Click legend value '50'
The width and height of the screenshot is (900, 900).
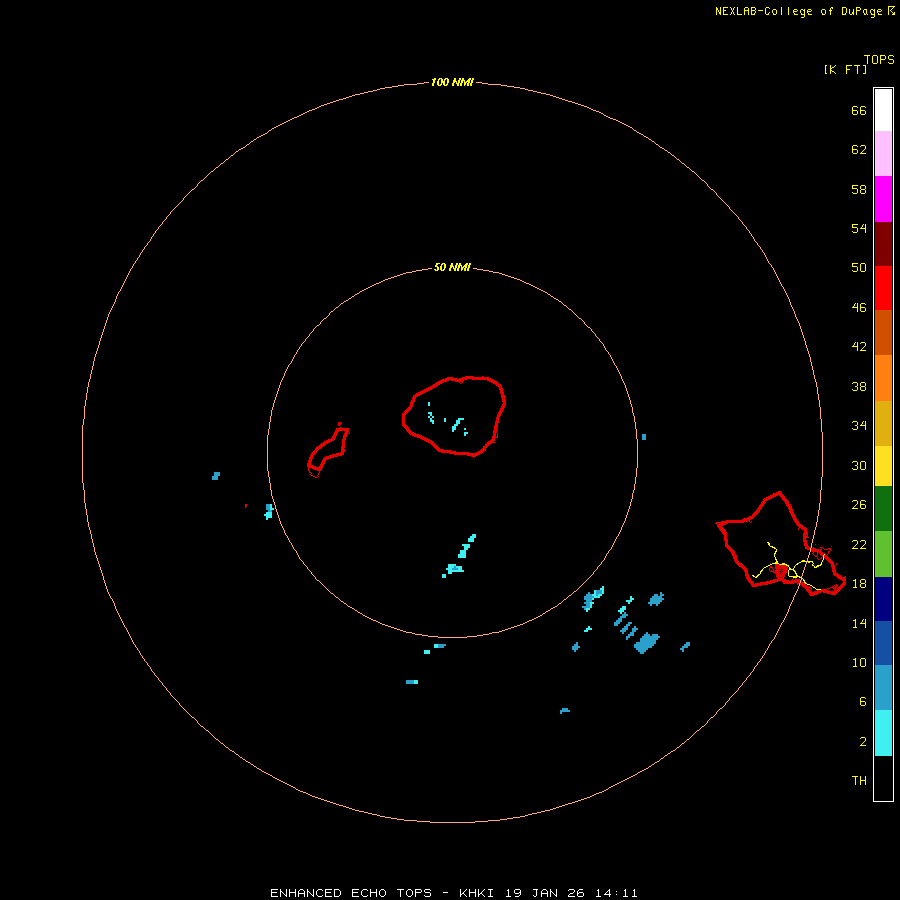pos(859,267)
